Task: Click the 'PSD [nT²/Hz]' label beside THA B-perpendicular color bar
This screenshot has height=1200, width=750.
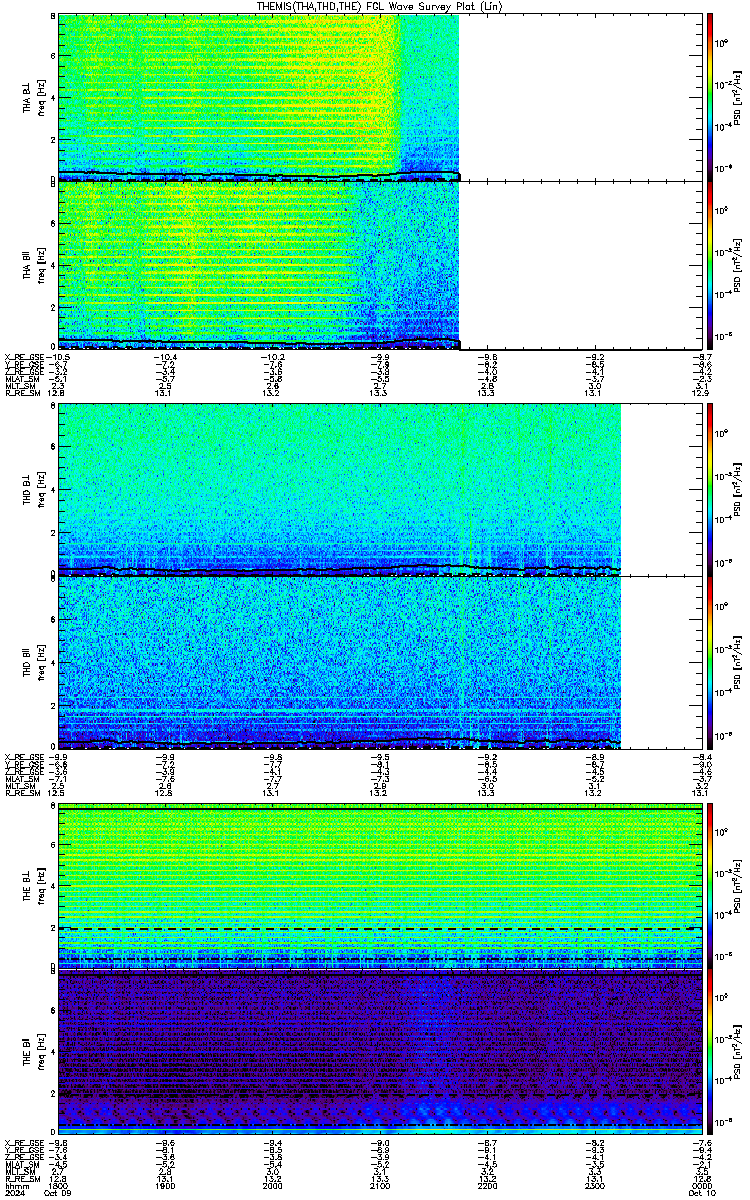Action: (736, 98)
